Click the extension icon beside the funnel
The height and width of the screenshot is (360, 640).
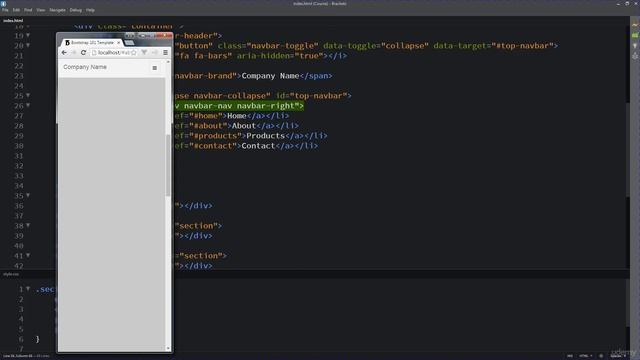click(154, 53)
